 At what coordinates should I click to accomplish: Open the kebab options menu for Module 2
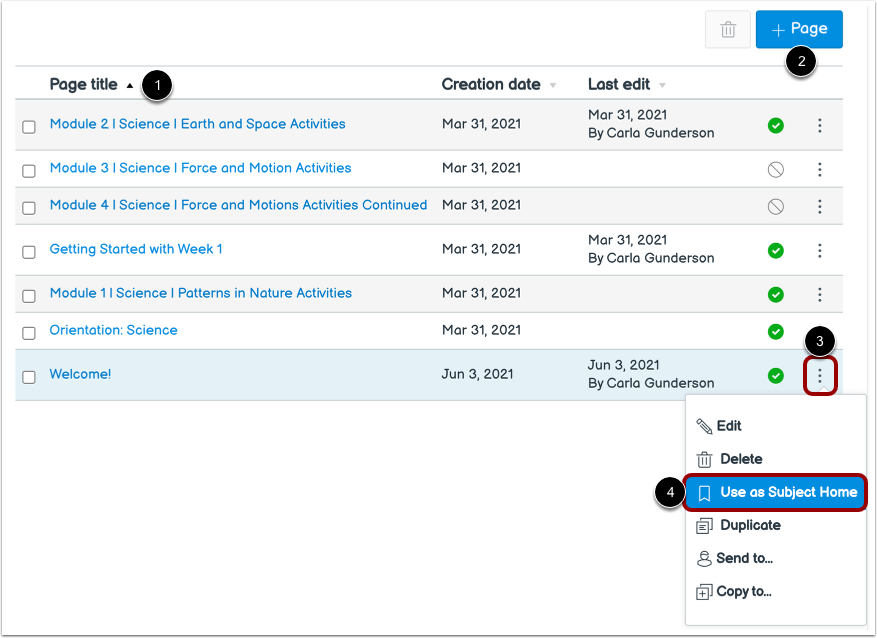pyautogui.click(x=820, y=125)
